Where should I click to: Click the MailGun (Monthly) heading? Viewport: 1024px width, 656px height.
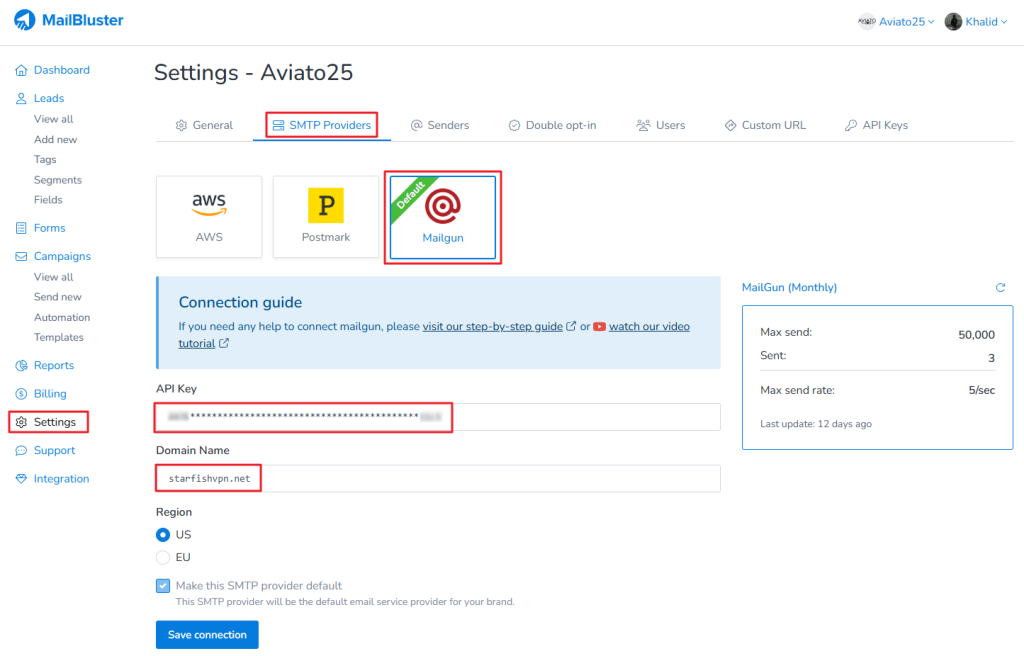(x=790, y=287)
